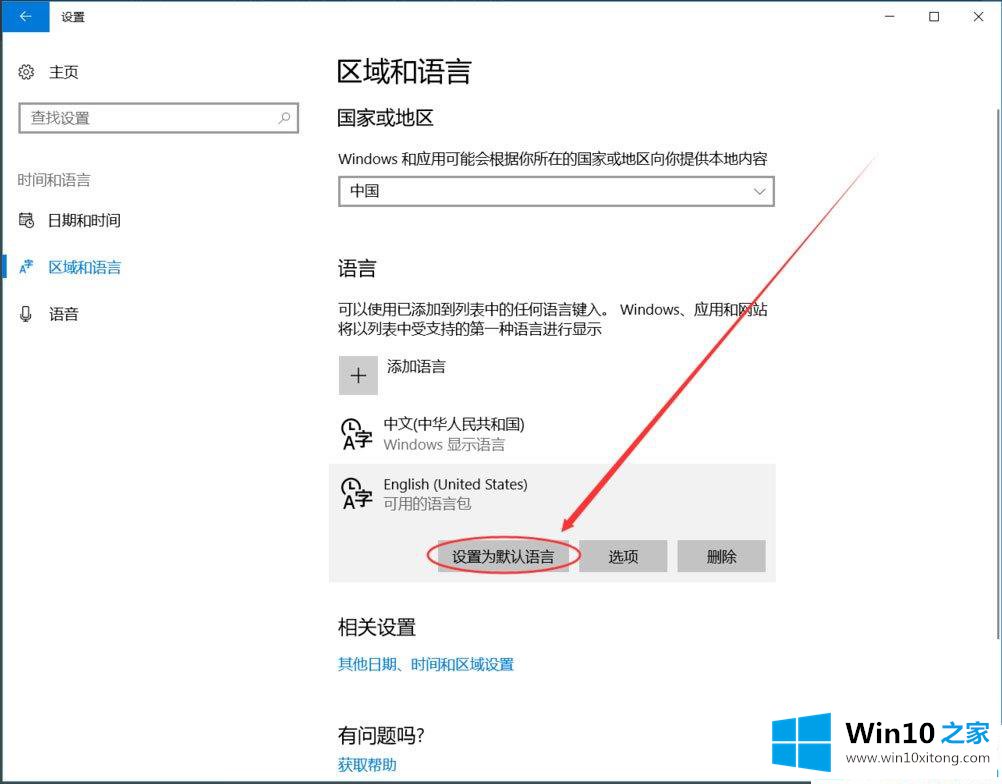The image size is (1002, 784).
Task: Select the 日期和时间 calendar clock icon
Action: coord(26,220)
